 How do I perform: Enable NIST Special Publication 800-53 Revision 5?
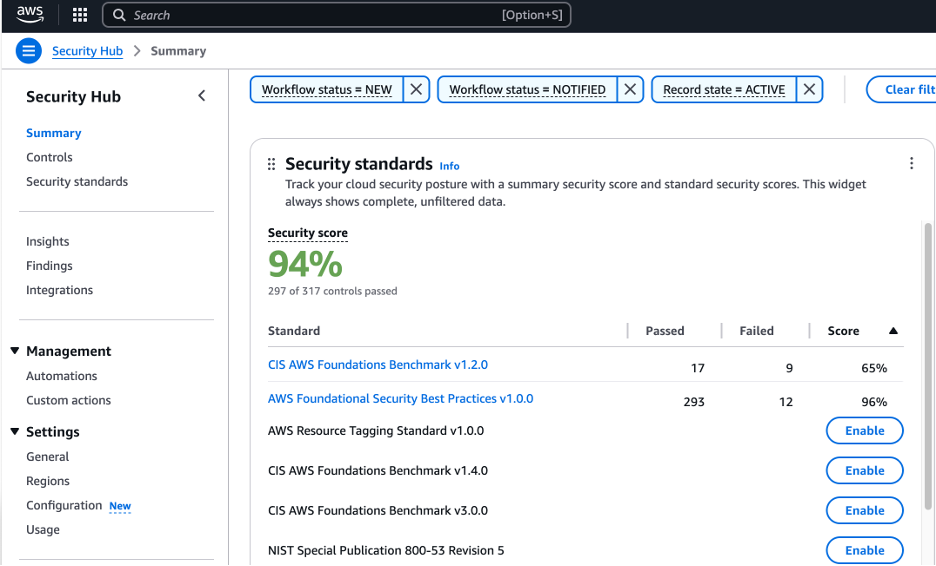click(864, 550)
